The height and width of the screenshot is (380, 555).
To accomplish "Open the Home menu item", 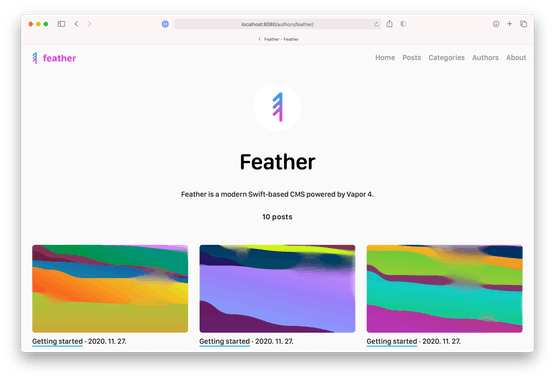I will (x=385, y=58).
